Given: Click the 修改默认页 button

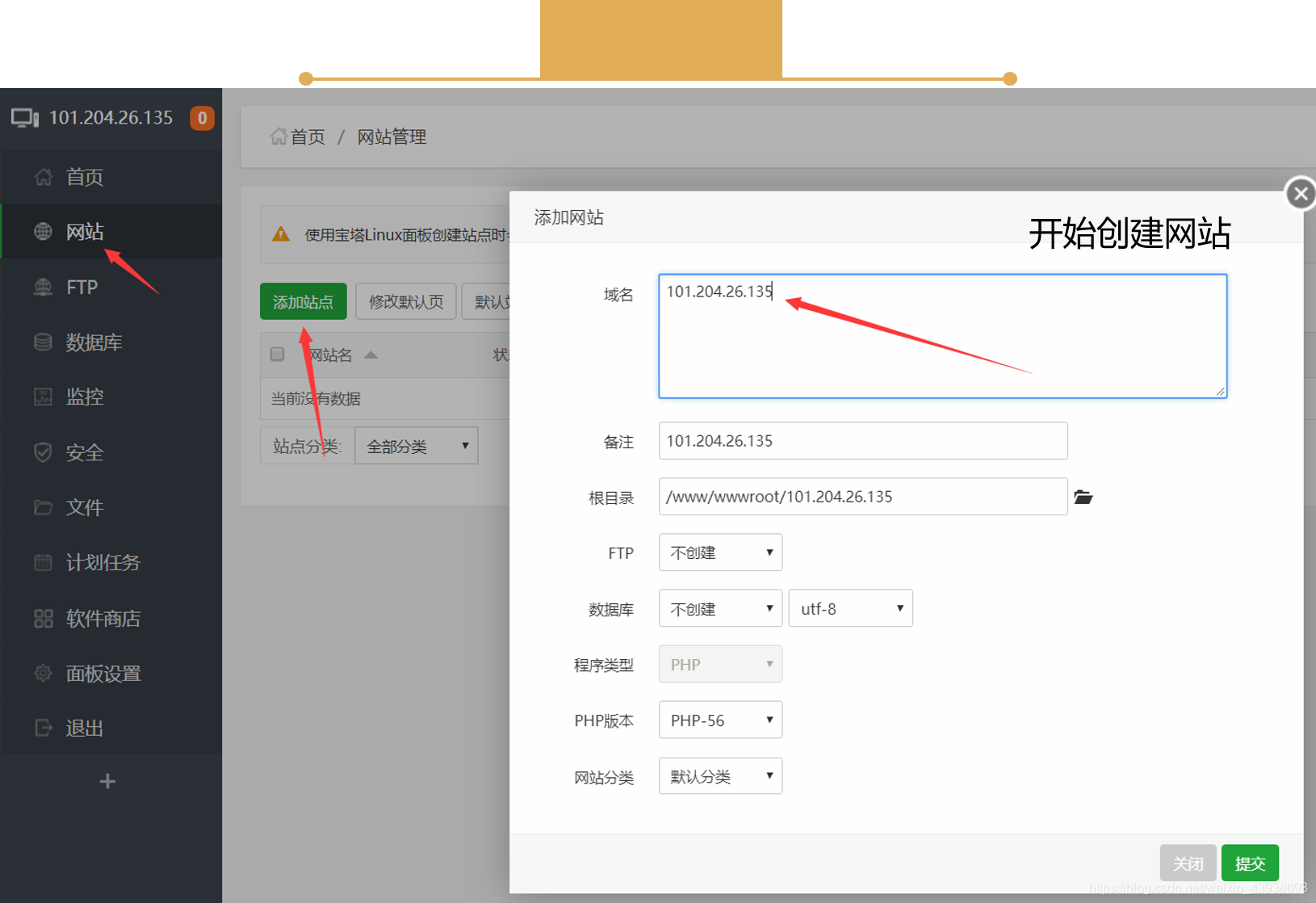Looking at the screenshot, I should point(406,301).
